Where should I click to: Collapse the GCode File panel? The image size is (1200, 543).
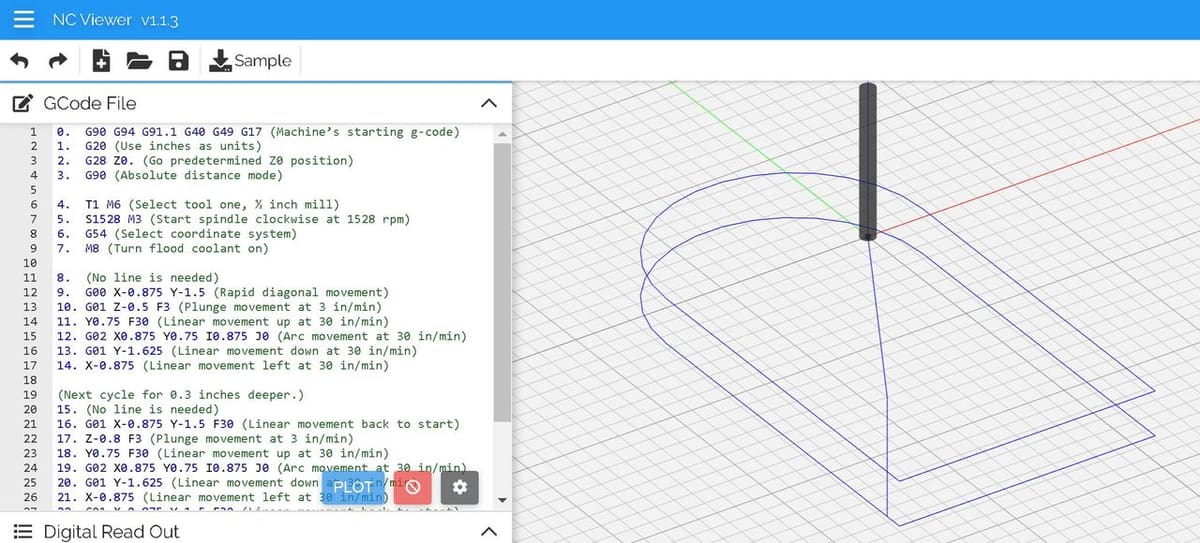[x=488, y=103]
